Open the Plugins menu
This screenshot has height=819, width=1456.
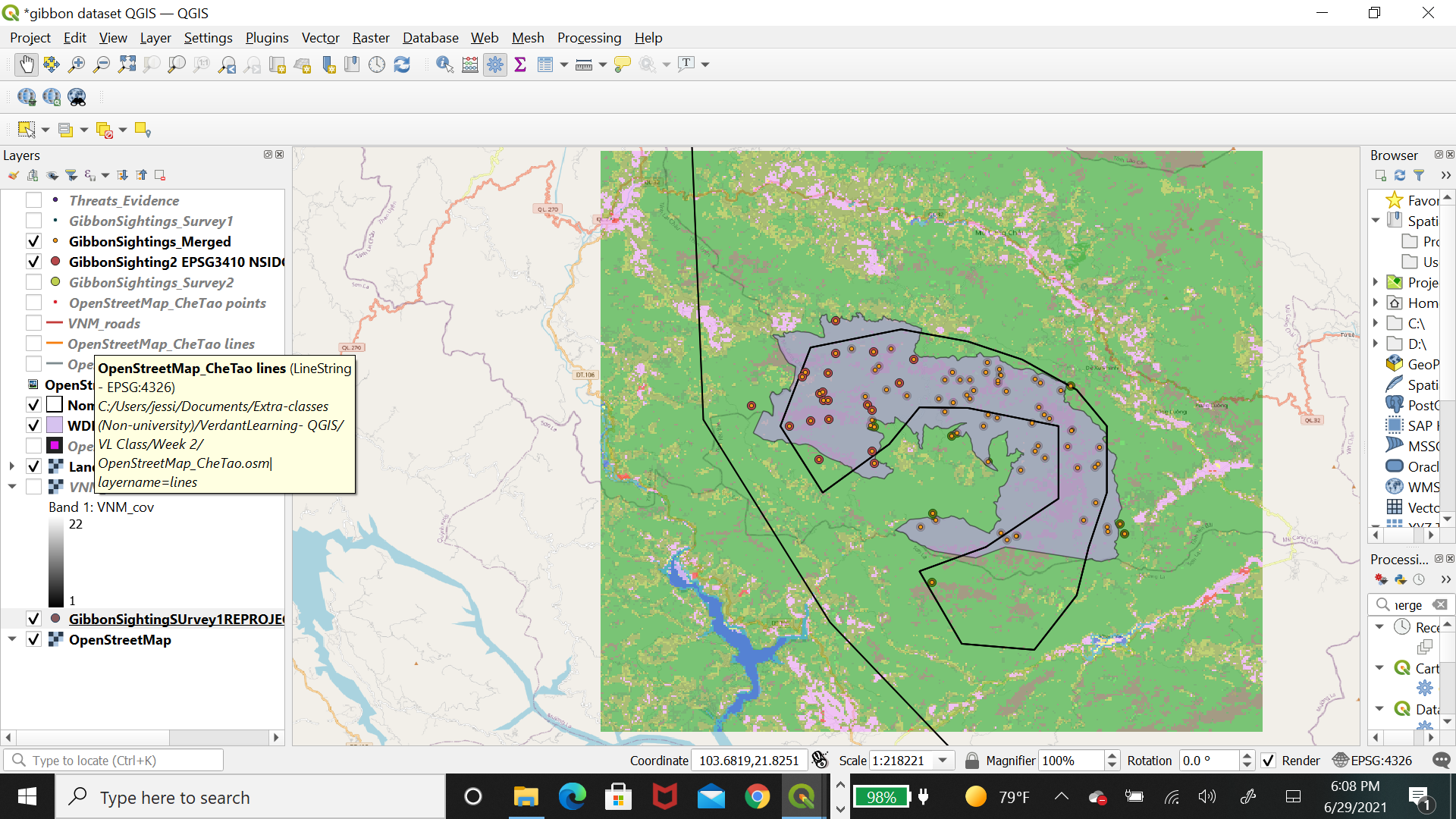(x=267, y=38)
